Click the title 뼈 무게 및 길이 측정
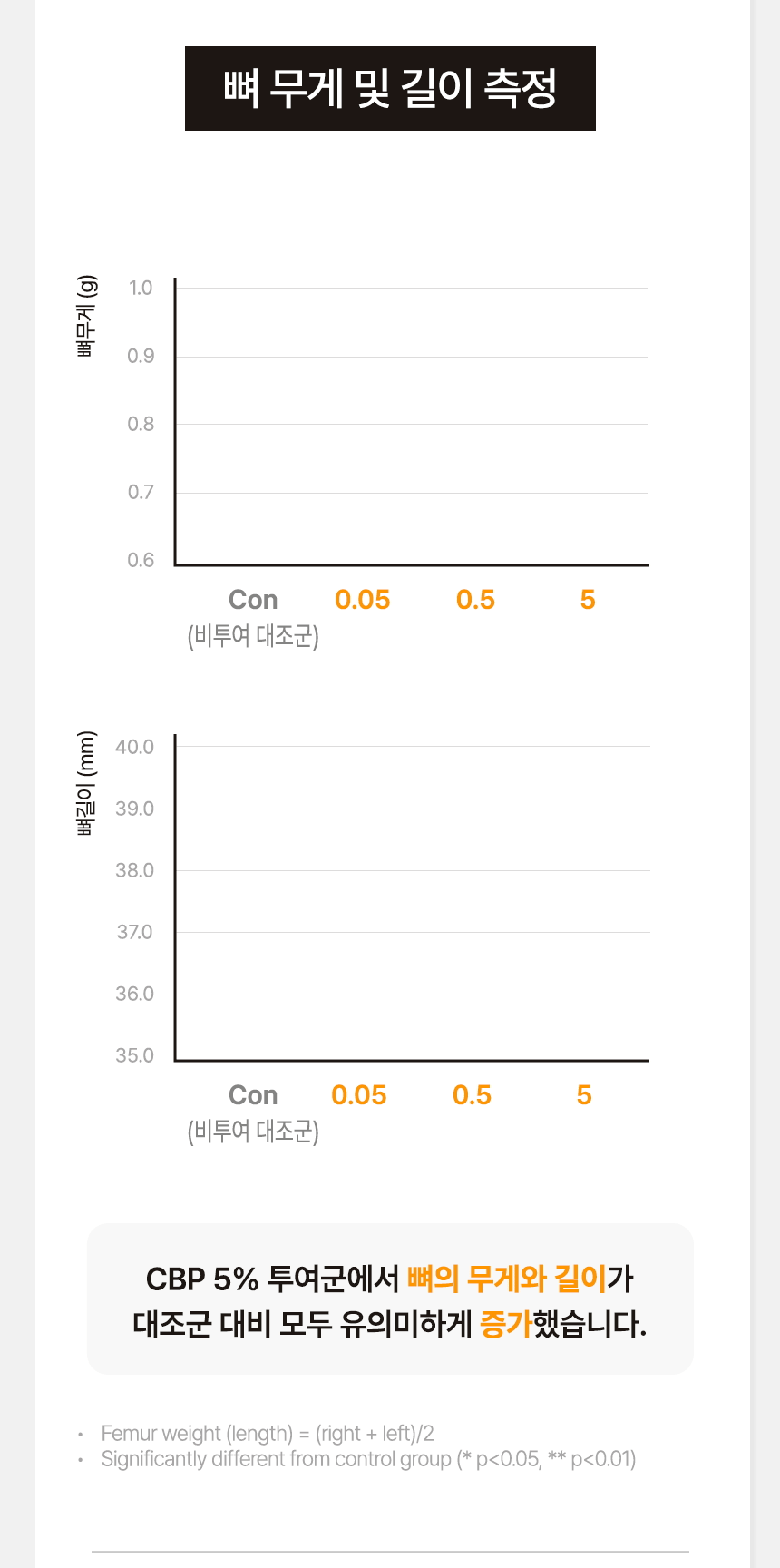Image resolution: width=780 pixels, height=1568 pixels. (x=390, y=89)
